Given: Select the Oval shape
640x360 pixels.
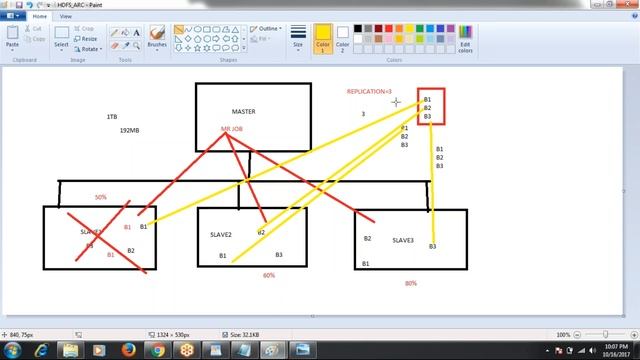Looking at the screenshot, I should pyautogui.click(x=198, y=29).
